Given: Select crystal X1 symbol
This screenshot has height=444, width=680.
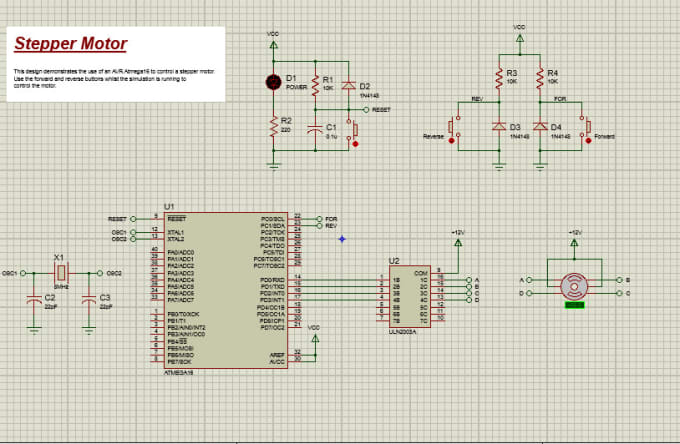Looking at the screenshot, I should (x=61, y=273).
